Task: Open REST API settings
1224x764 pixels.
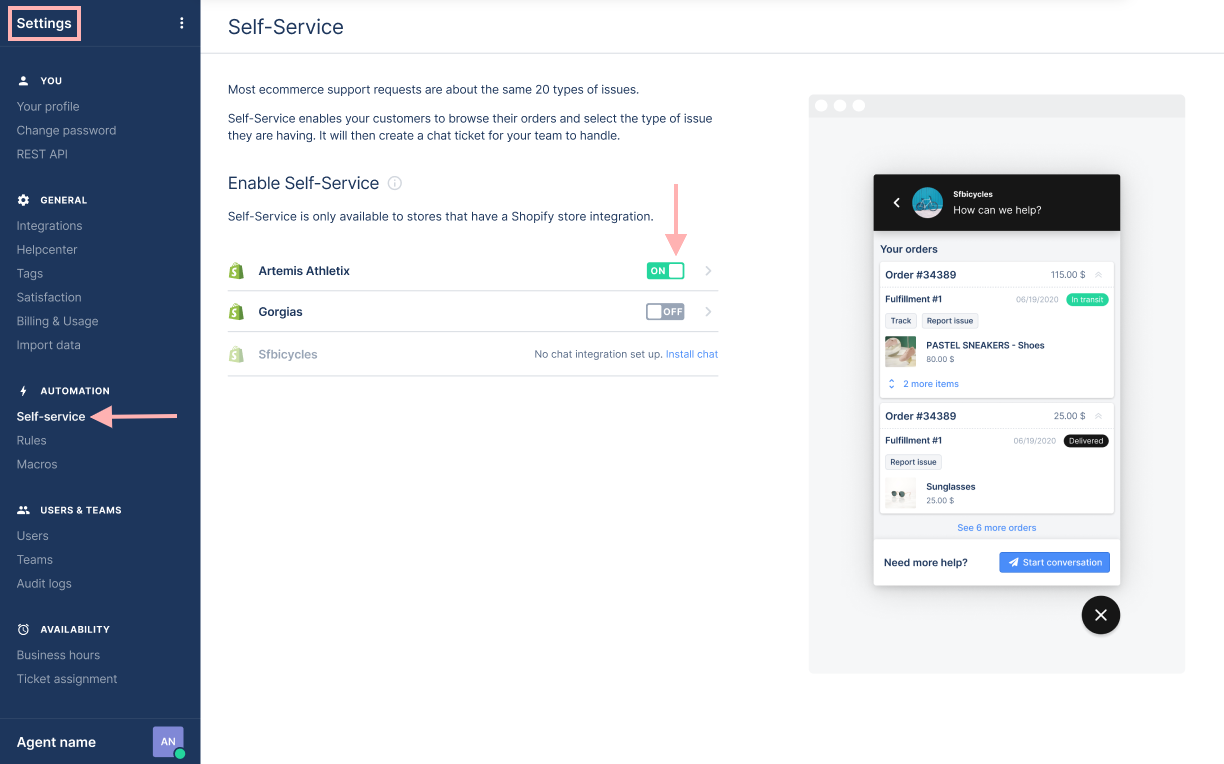Action: pyautogui.click(x=42, y=154)
